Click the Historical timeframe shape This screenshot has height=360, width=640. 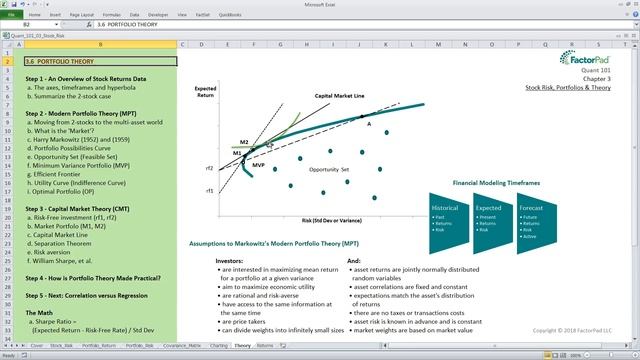tap(449, 223)
